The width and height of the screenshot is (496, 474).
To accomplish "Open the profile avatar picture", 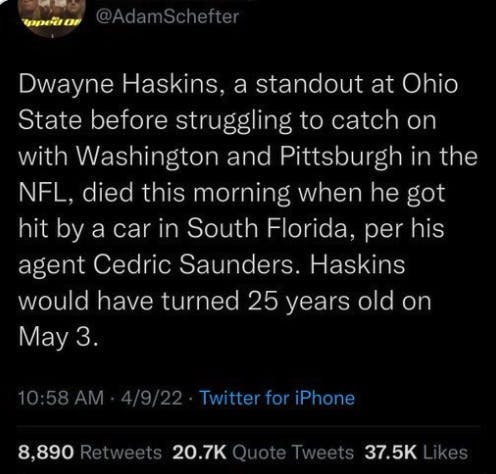I will (x=53, y=16).
